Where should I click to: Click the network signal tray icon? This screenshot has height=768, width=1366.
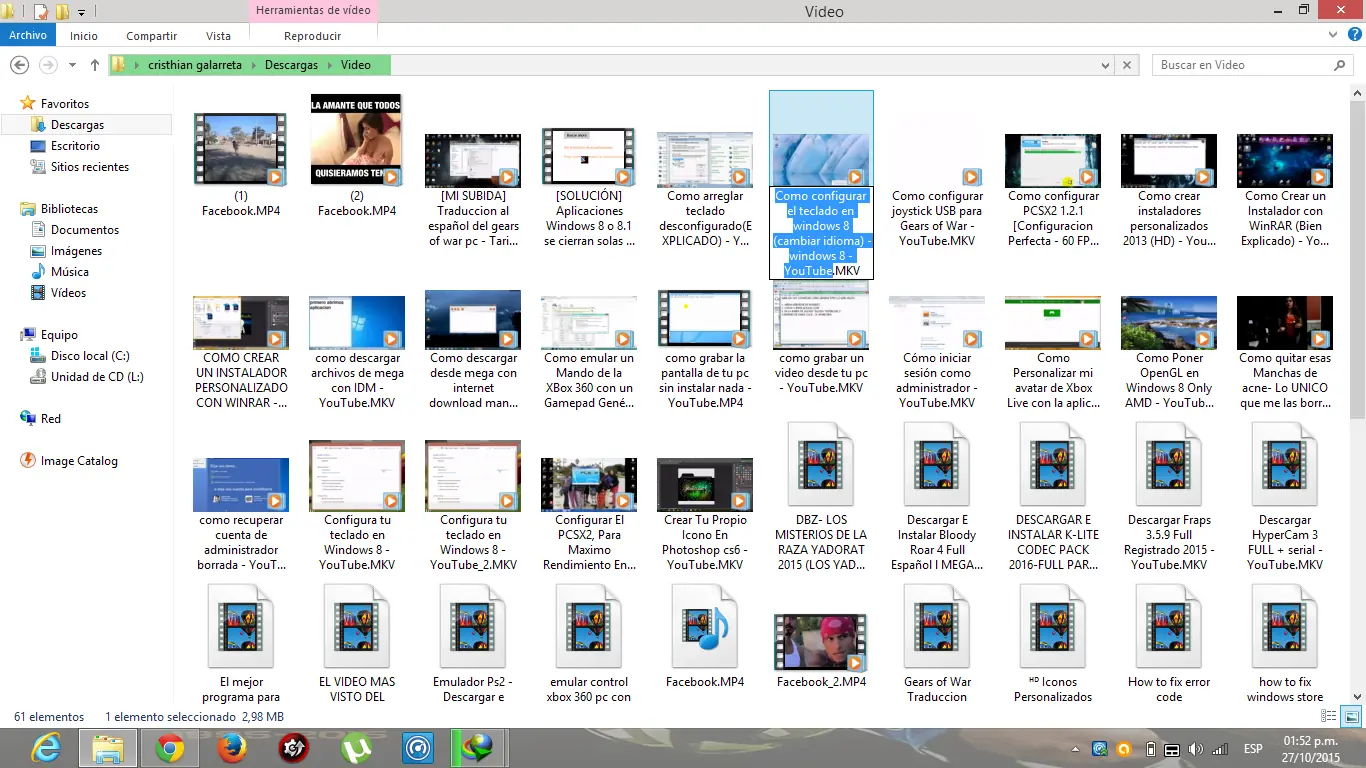(1219, 749)
